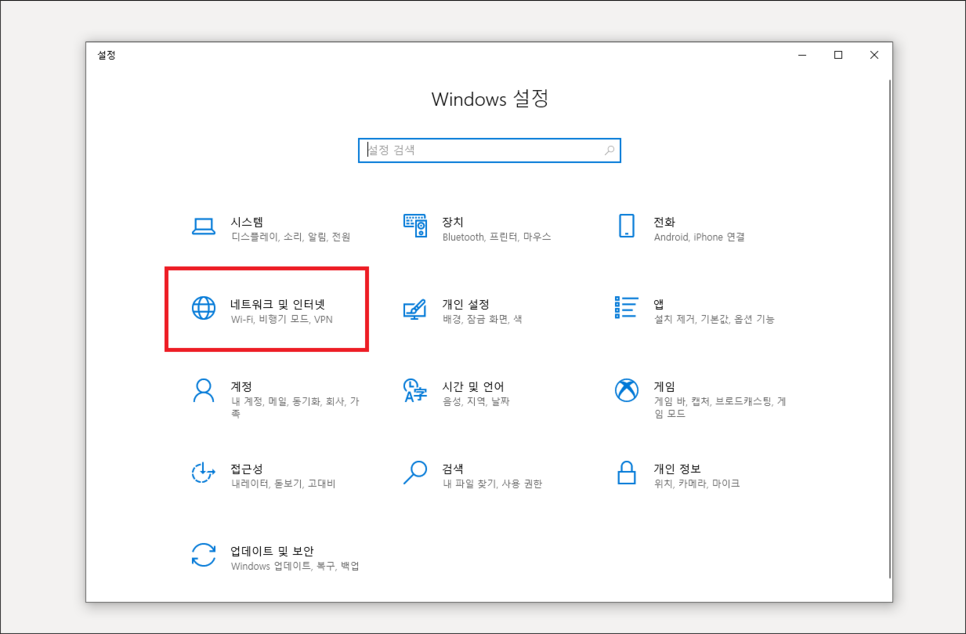Click the 설정 window title text
This screenshot has width=966, height=634.
coord(106,55)
